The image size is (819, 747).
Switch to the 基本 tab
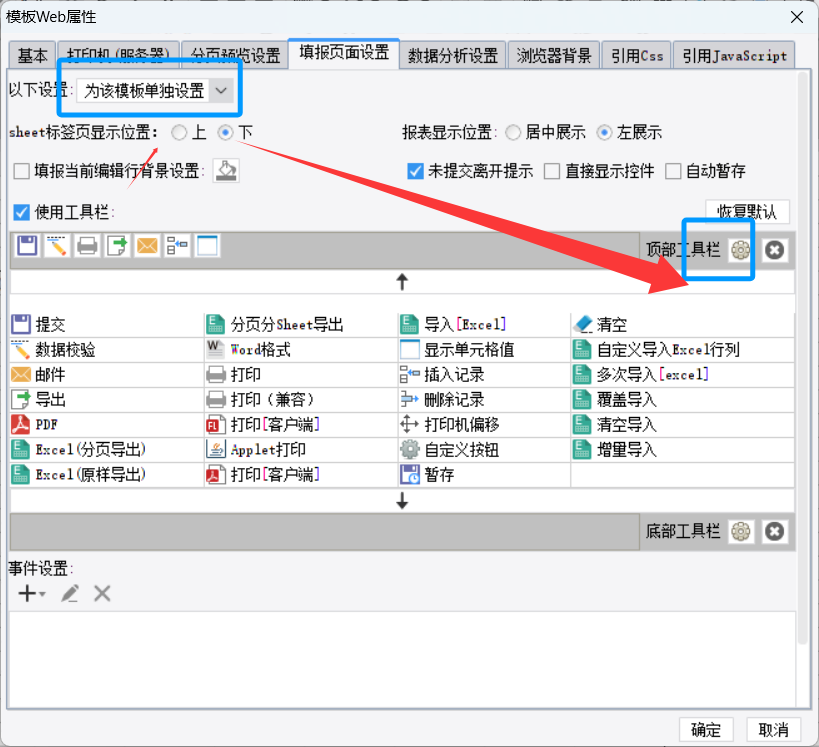[32, 55]
